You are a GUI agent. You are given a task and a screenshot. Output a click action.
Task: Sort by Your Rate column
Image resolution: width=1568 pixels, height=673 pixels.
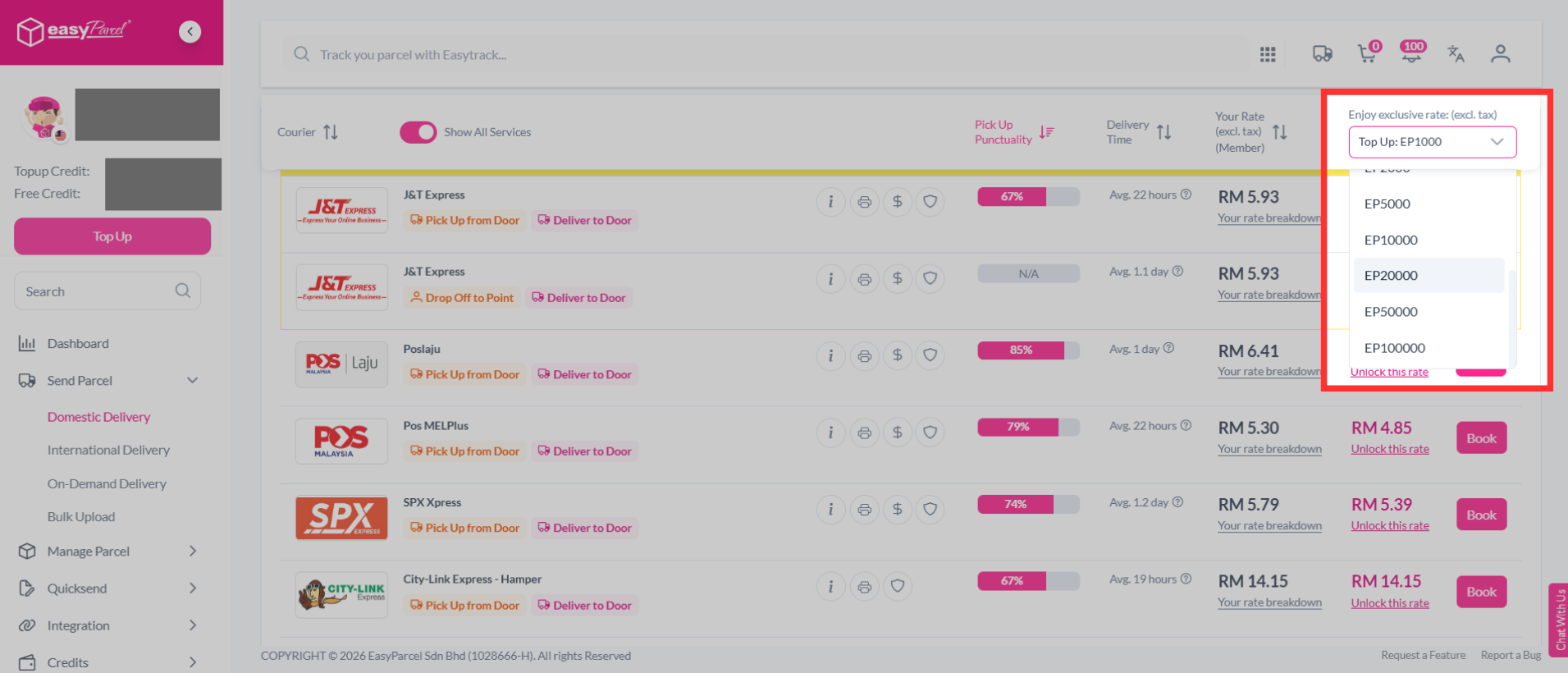tap(1279, 132)
